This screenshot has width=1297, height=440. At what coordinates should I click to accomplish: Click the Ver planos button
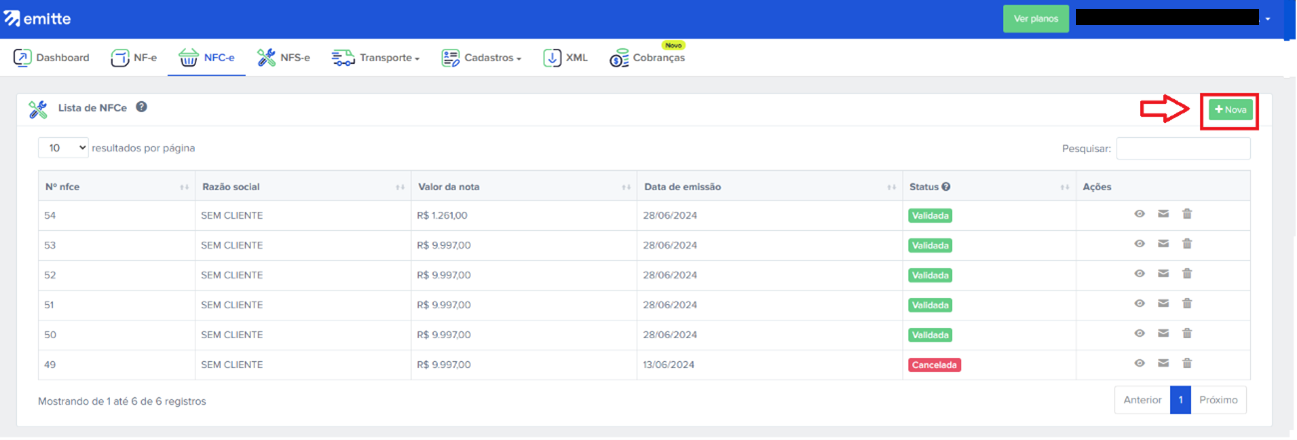click(1035, 19)
